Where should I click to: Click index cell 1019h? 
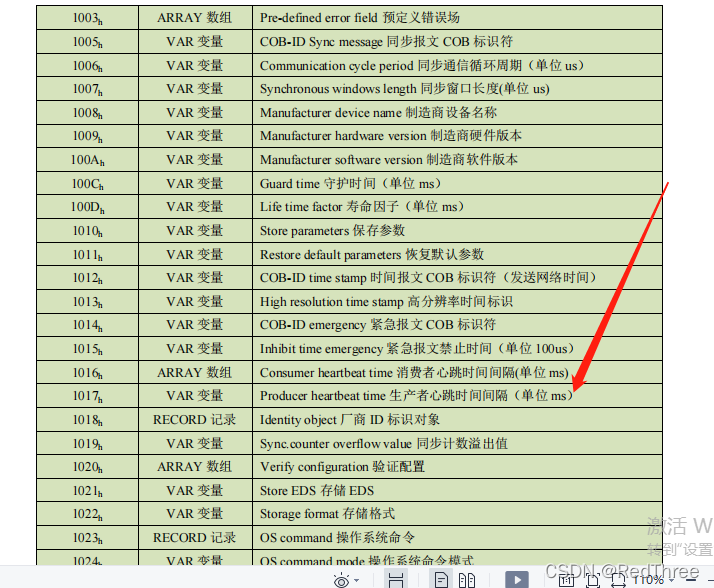click(87, 444)
